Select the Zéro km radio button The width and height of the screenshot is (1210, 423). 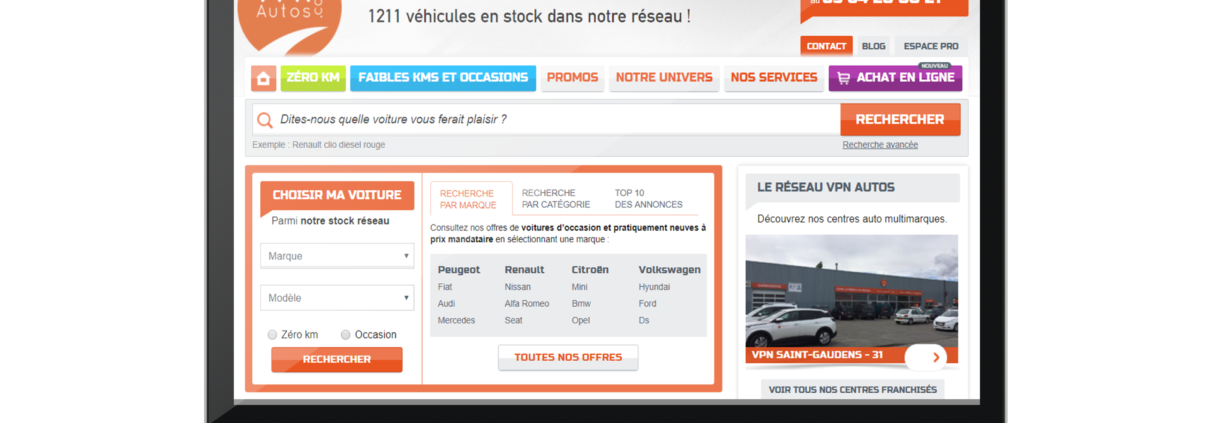tap(272, 335)
